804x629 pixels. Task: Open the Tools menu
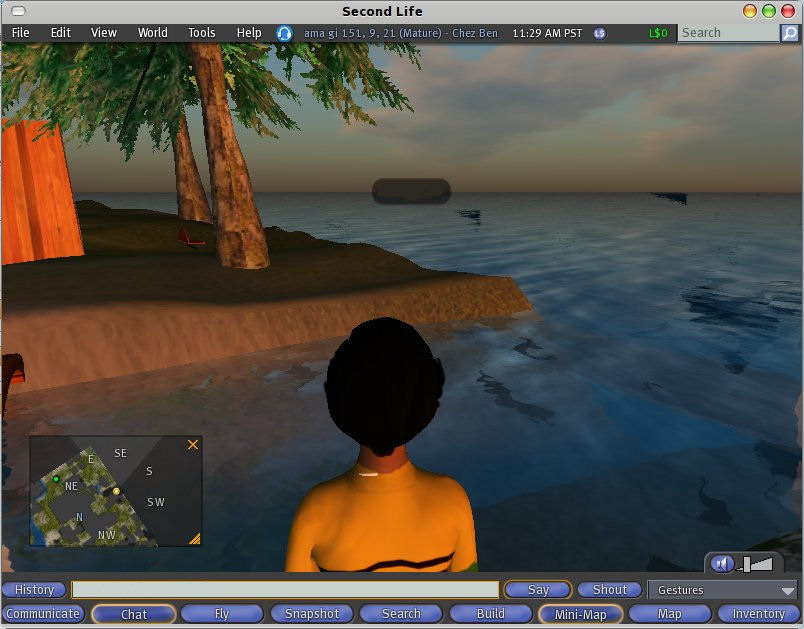[x=201, y=33]
